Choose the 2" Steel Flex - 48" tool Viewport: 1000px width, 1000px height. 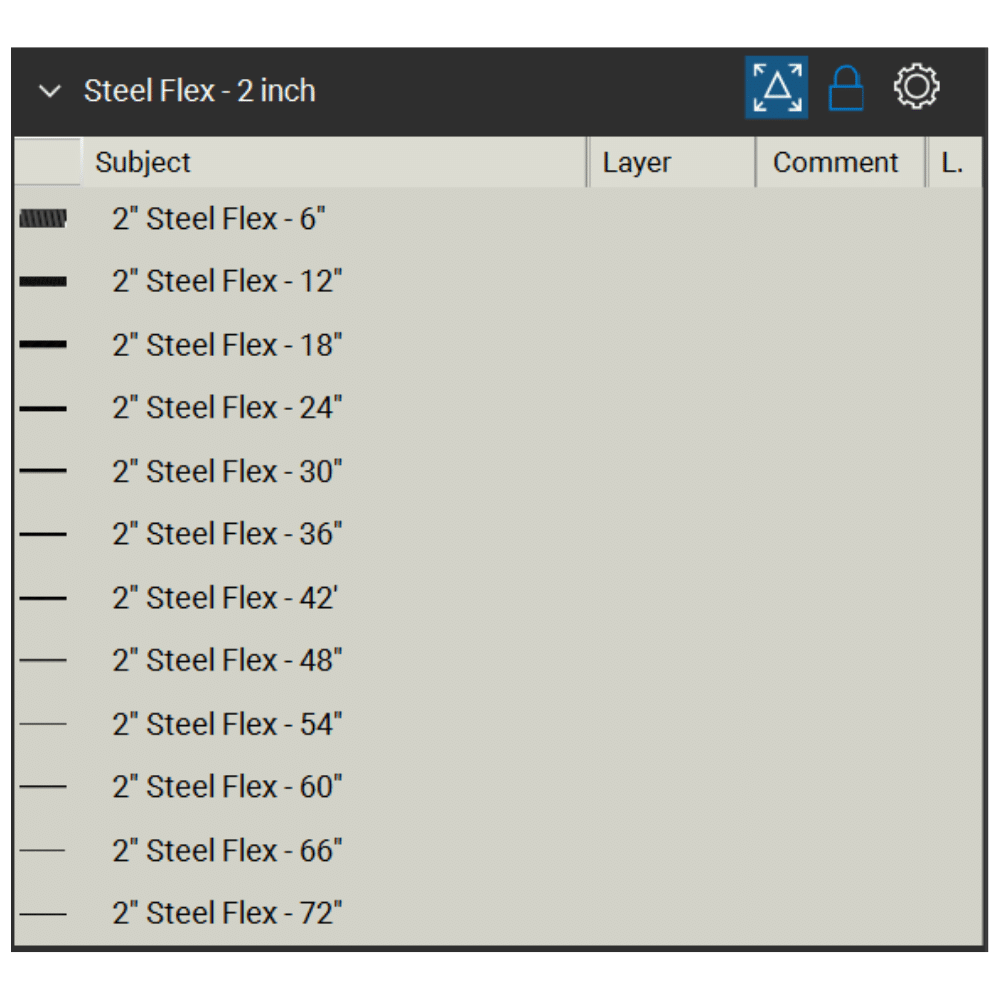pos(227,660)
